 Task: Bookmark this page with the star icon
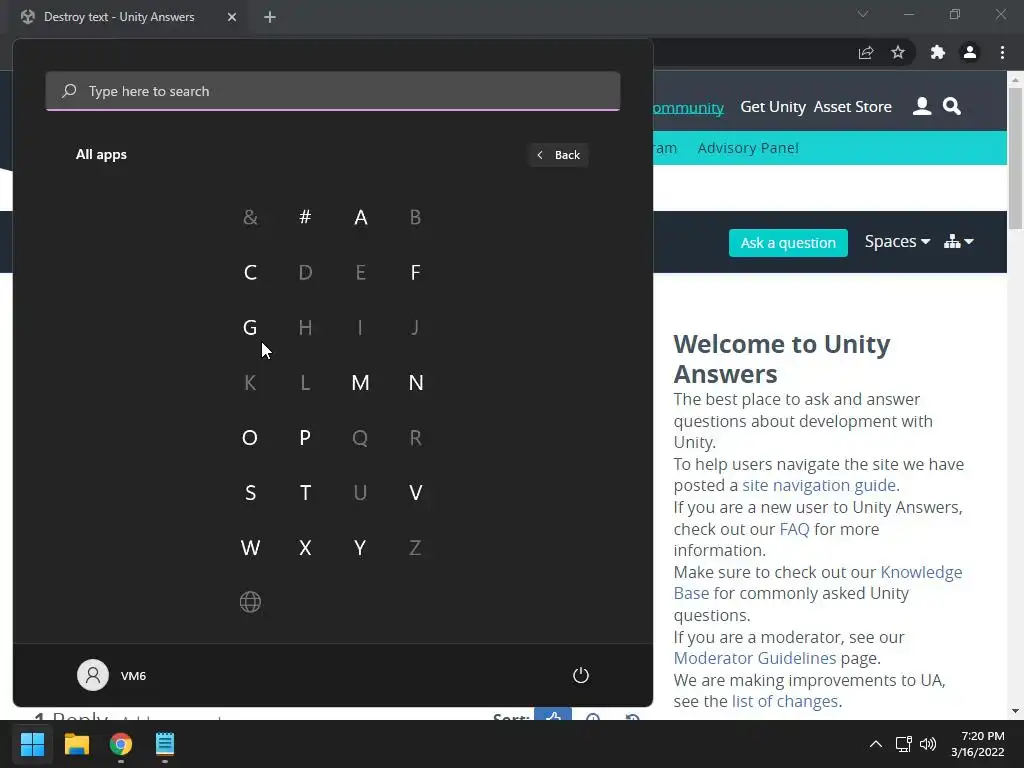[898, 53]
